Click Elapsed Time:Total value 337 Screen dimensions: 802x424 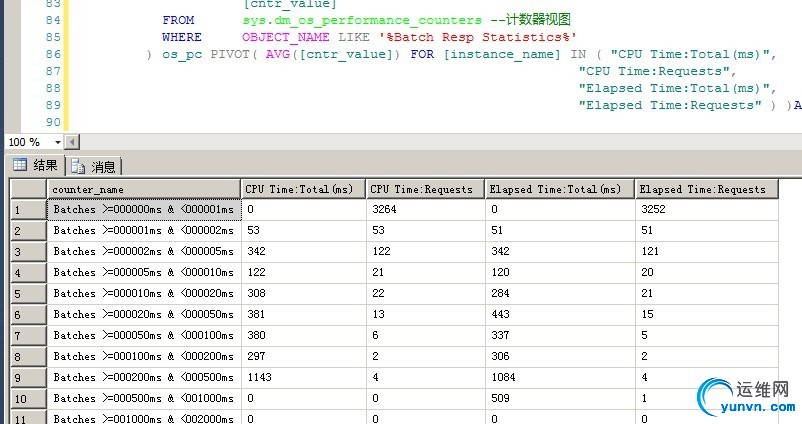[x=560, y=335]
